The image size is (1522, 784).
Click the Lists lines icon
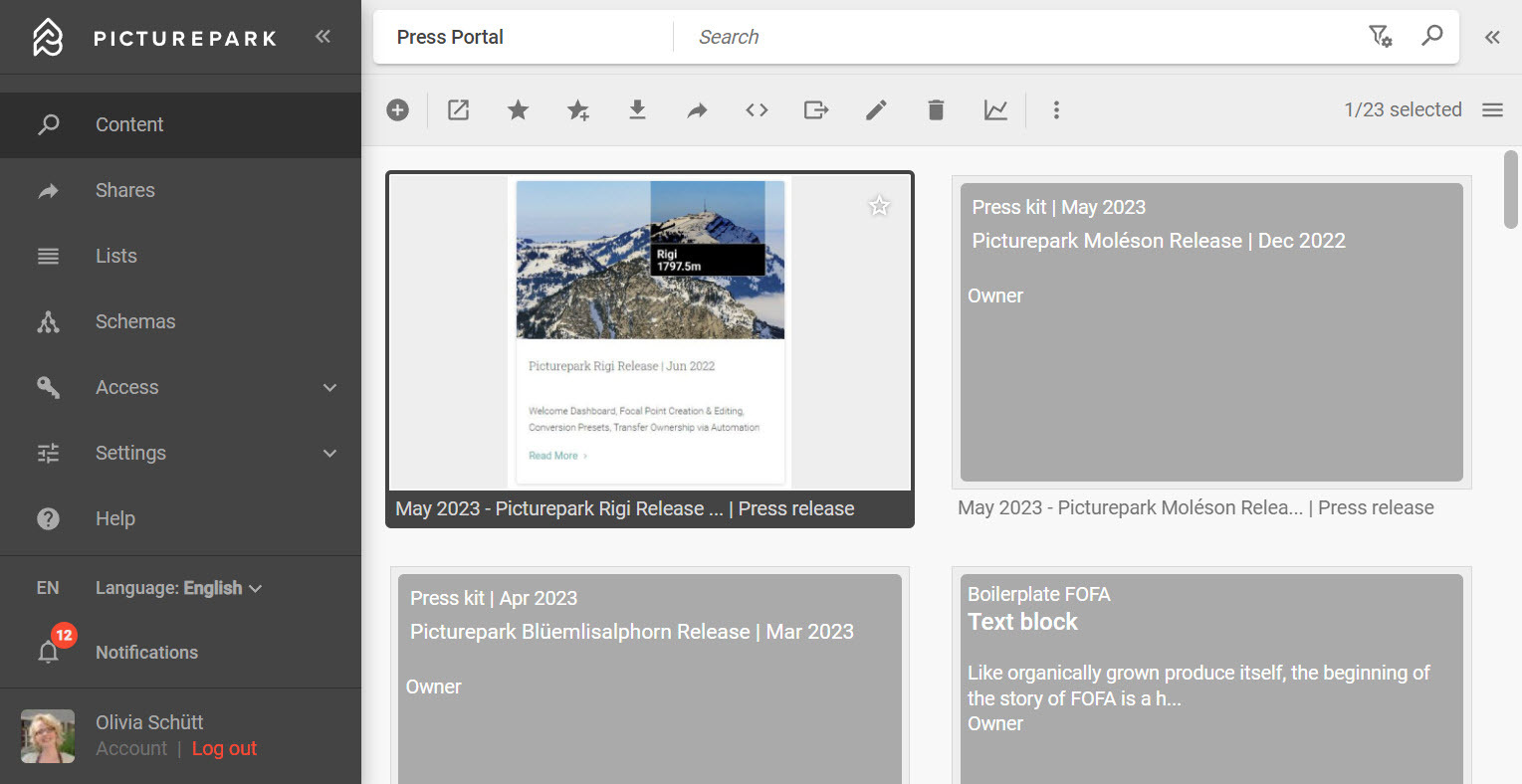[x=48, y=256]
